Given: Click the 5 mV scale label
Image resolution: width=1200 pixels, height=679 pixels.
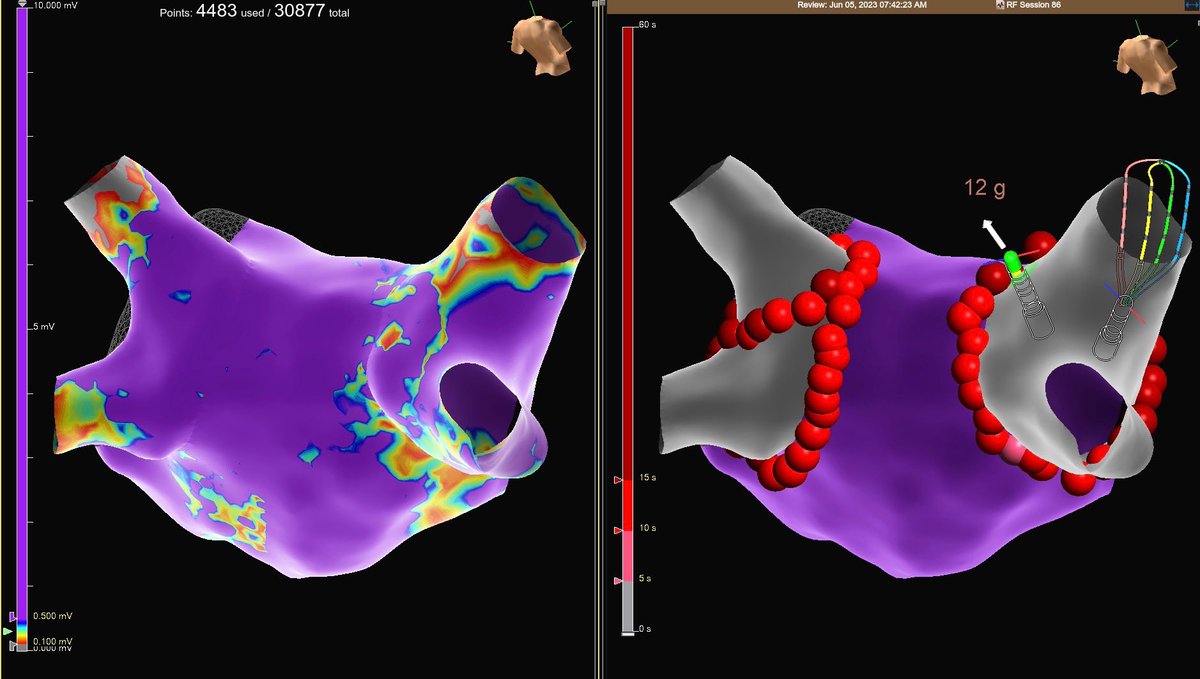Looking at the screenshot, I should 44,326.
